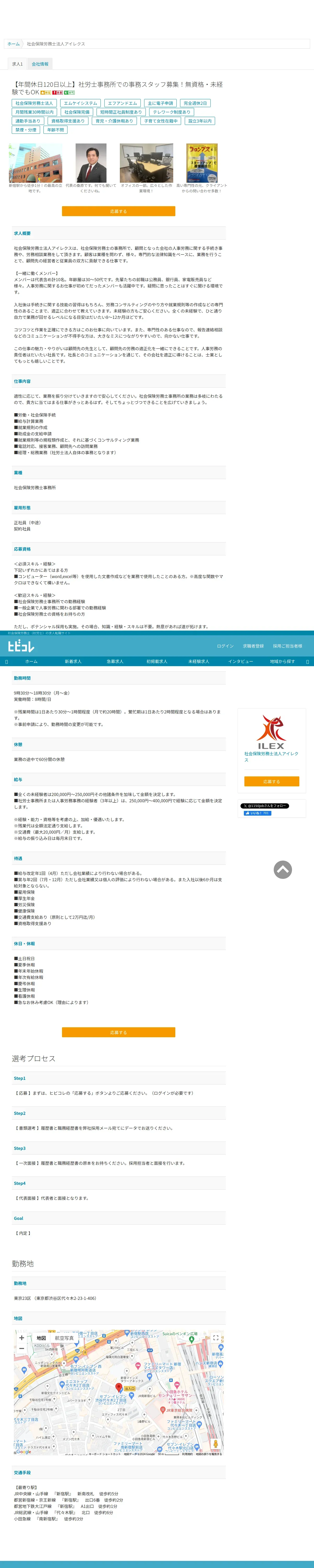Click the right navigation bar arrow icon

coord(307,662)
